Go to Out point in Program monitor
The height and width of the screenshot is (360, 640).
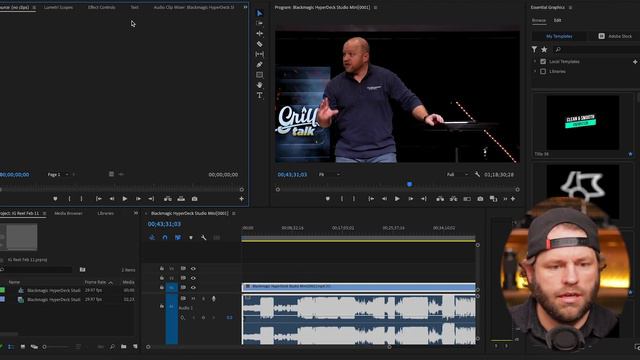(x=424, y=199)
